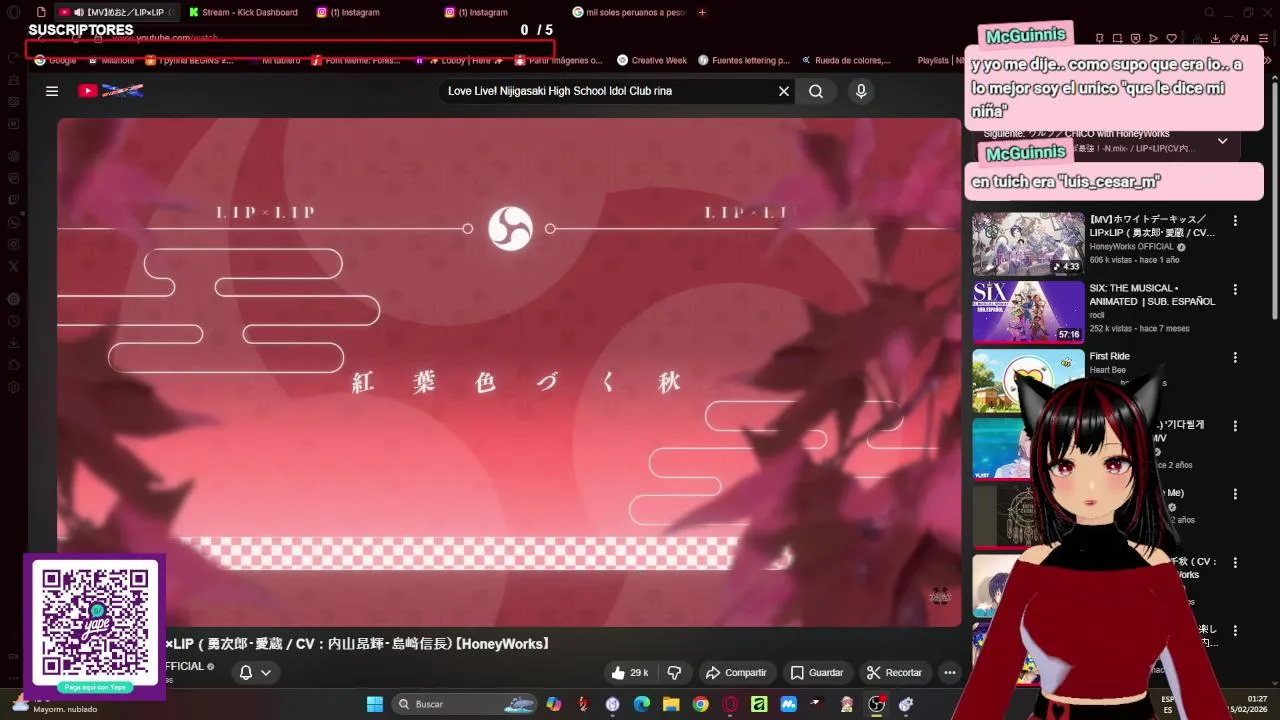Dislike the video with thumbs down

(x=674, y=673)
